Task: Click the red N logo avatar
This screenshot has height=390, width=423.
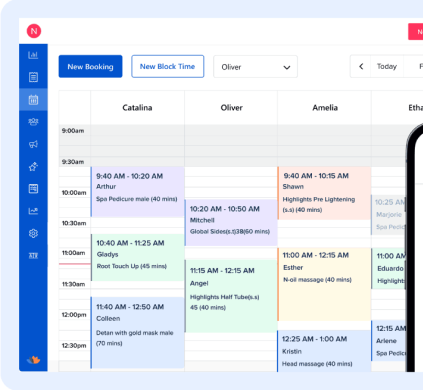Action: pos(34,31)
